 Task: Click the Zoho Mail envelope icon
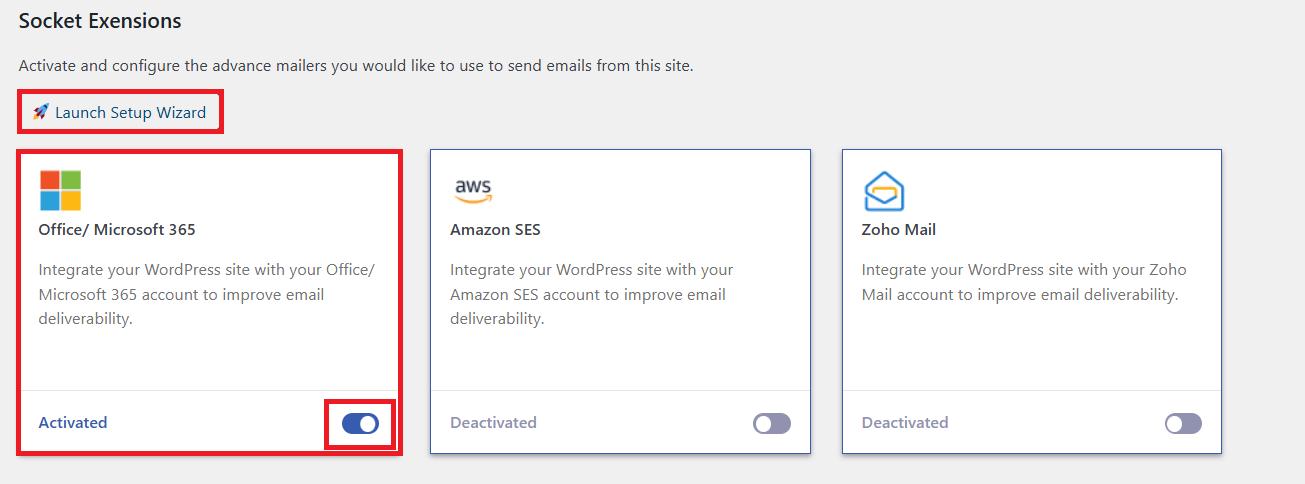point(883,190)
